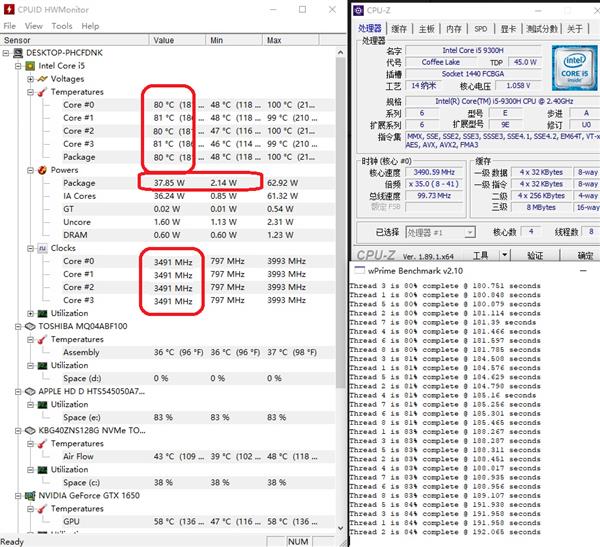This screenshot has height=547, width=600.
Task: Click the utilization icon under TOSHIBA MQ04ABF100
Action: click(42, 366)
